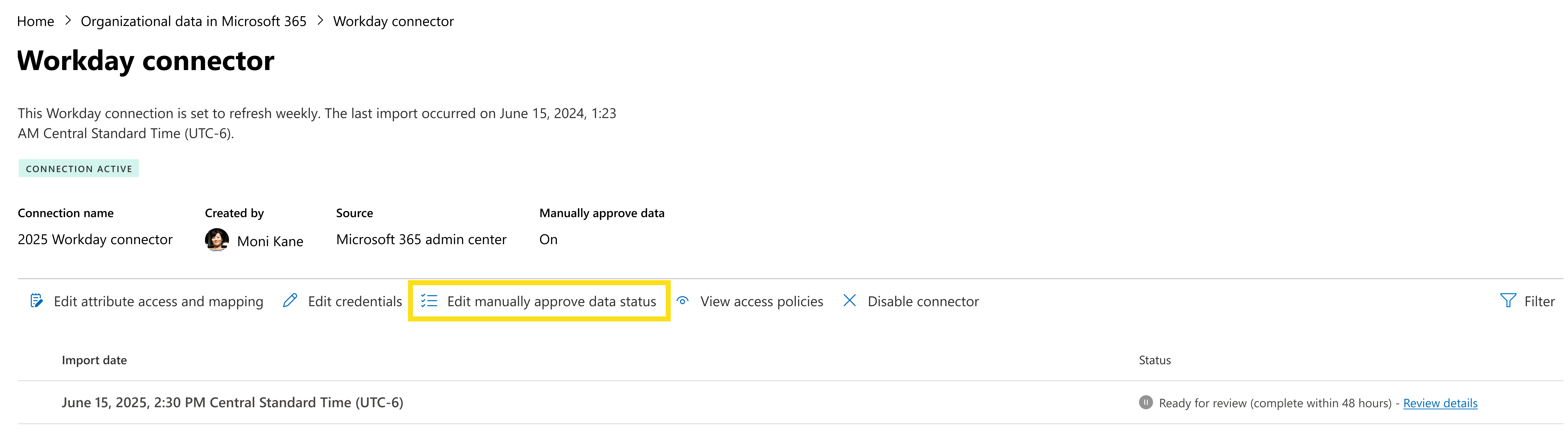Navigate to Home via the breadcrumb

(35, 21)
